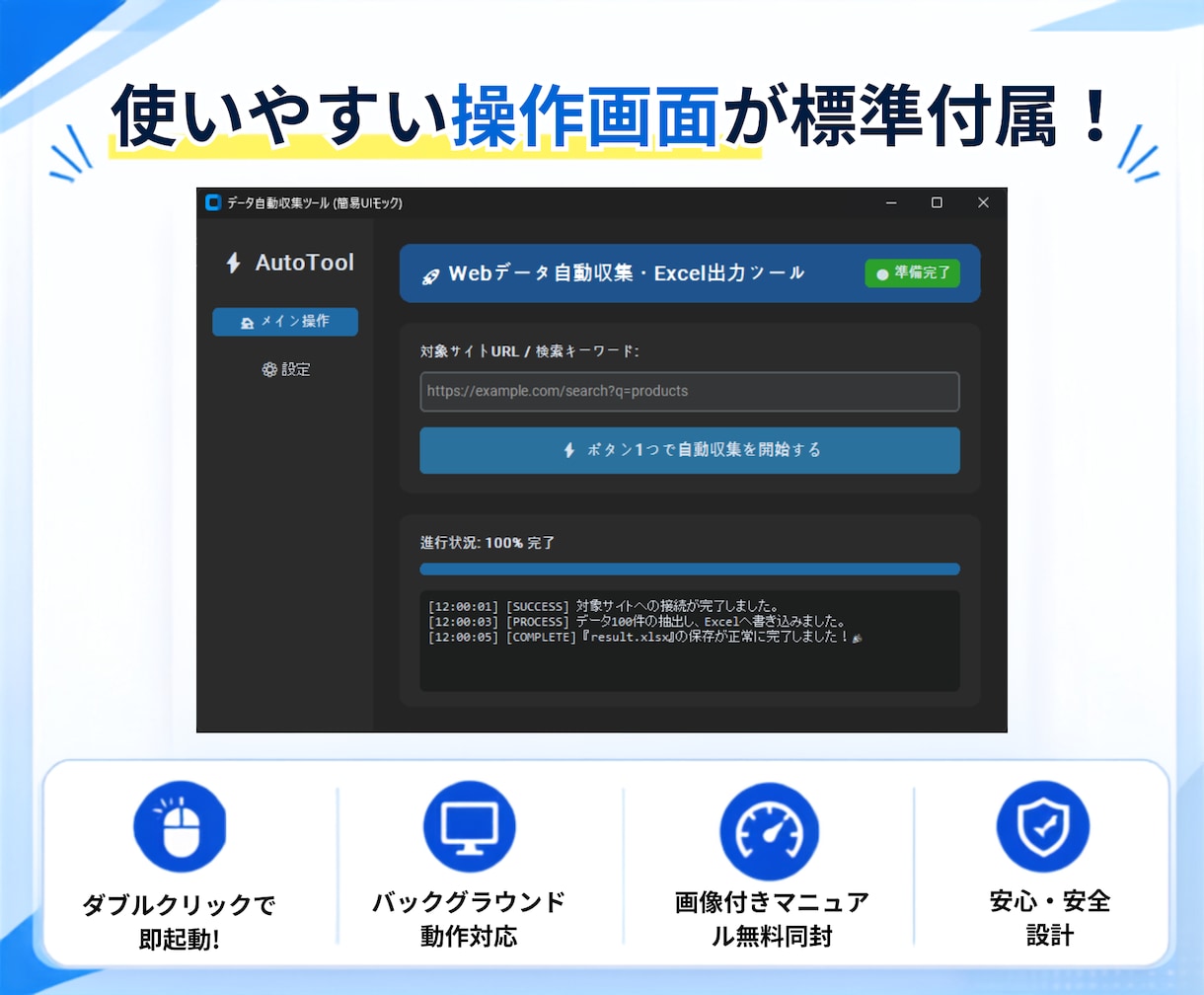Image resolution: width=1204 pixels, height=995 pixels.
Task: Open the 設定 sidebar item
Action: coord(285,369)
